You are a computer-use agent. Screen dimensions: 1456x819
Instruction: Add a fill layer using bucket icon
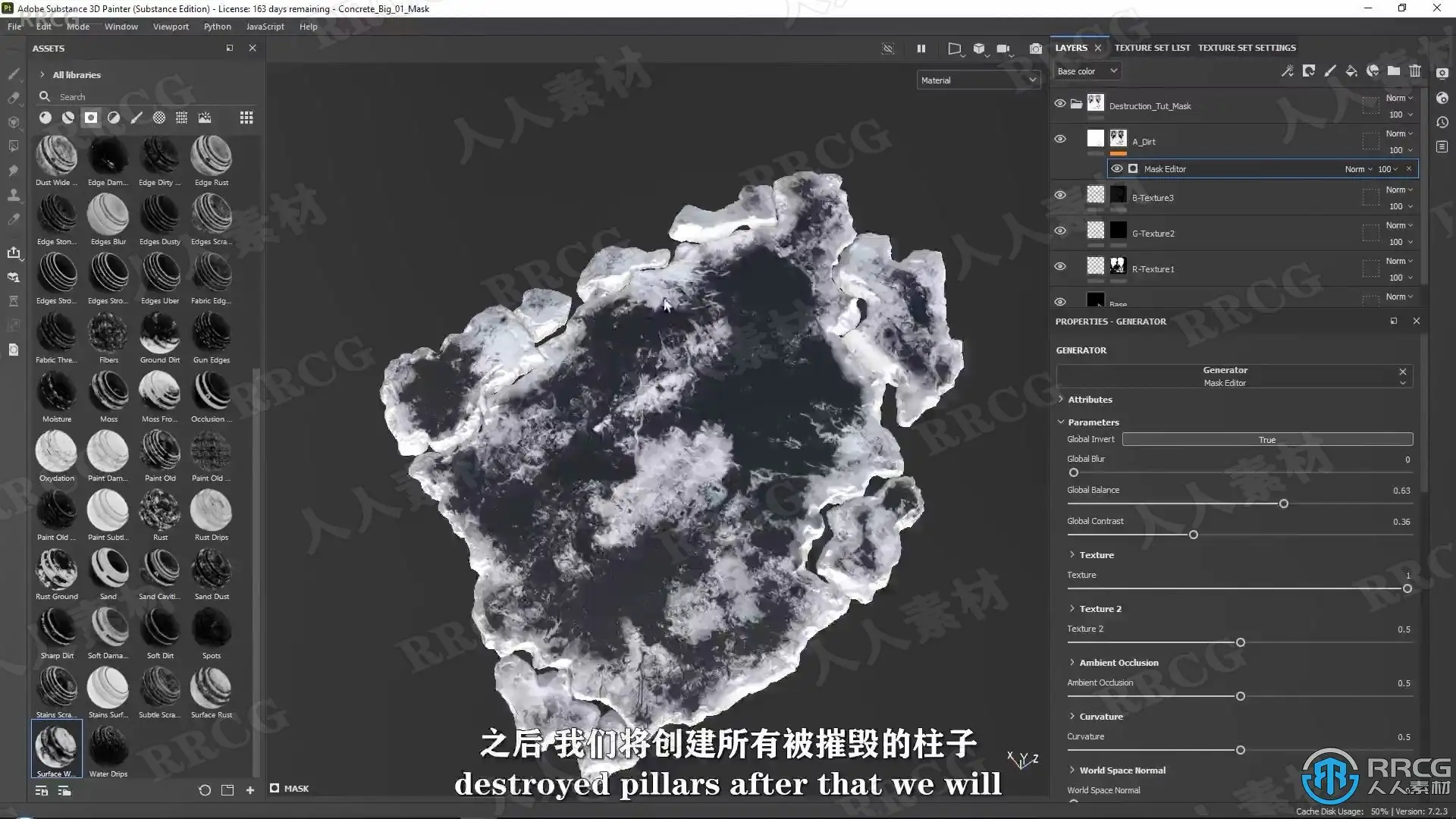pos(1351,71)
